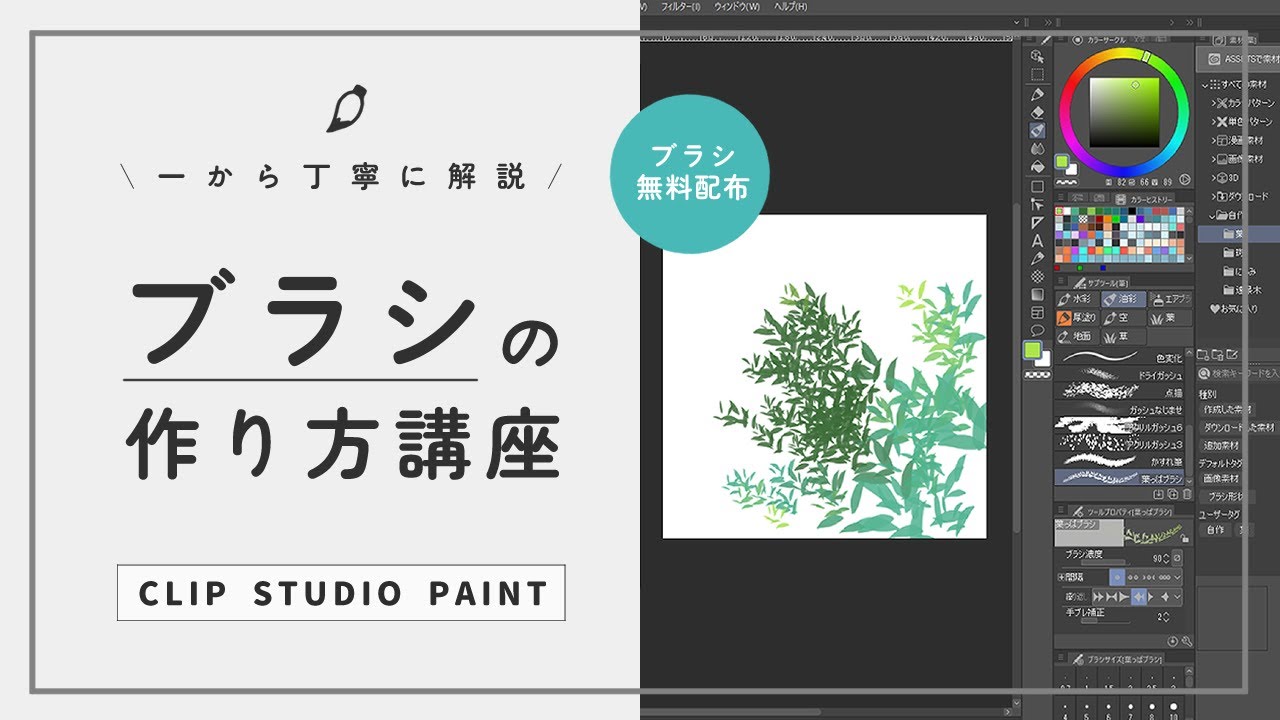Select the 葉っぱブラシ brush

pos(1120,479)
